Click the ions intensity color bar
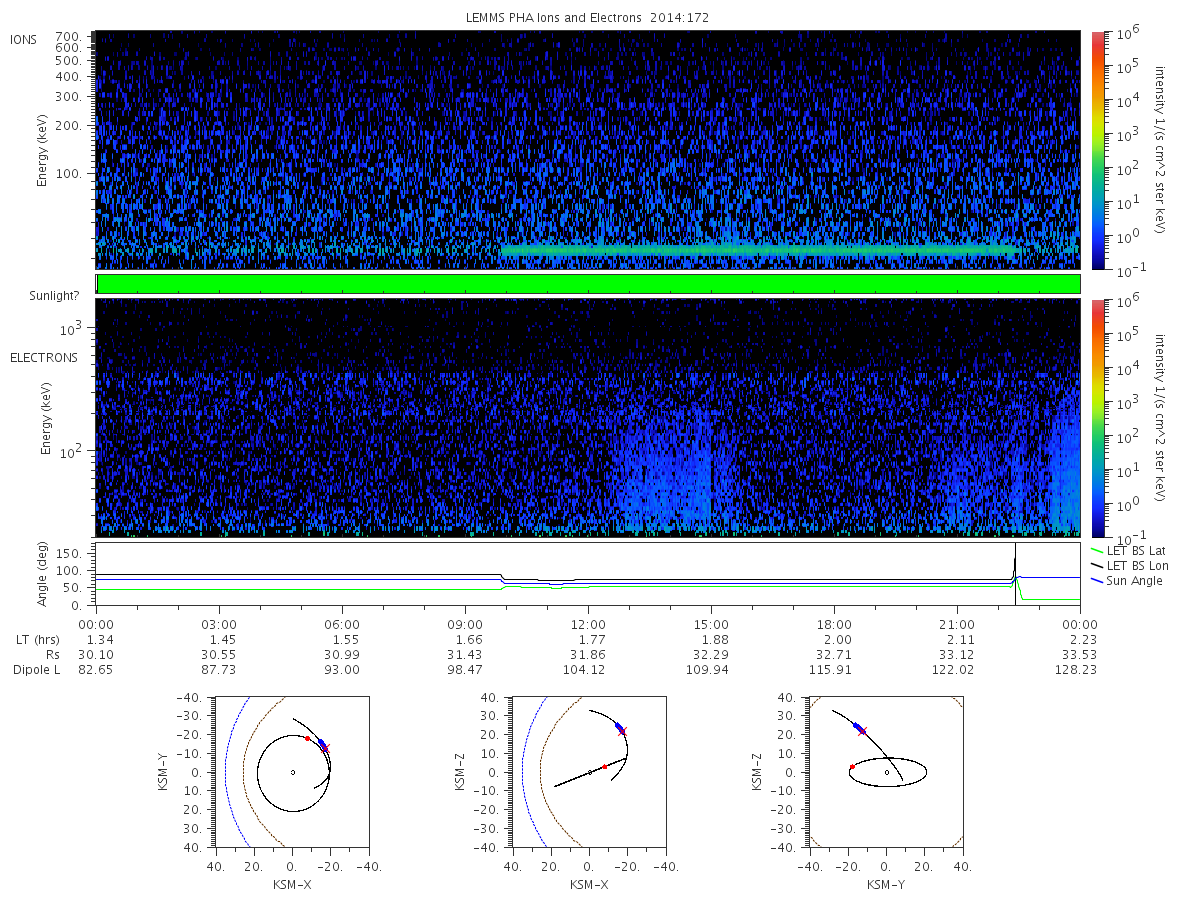Image resolution: width=1200 pixels, height=900 pixels. click(x=1097, y=149)
